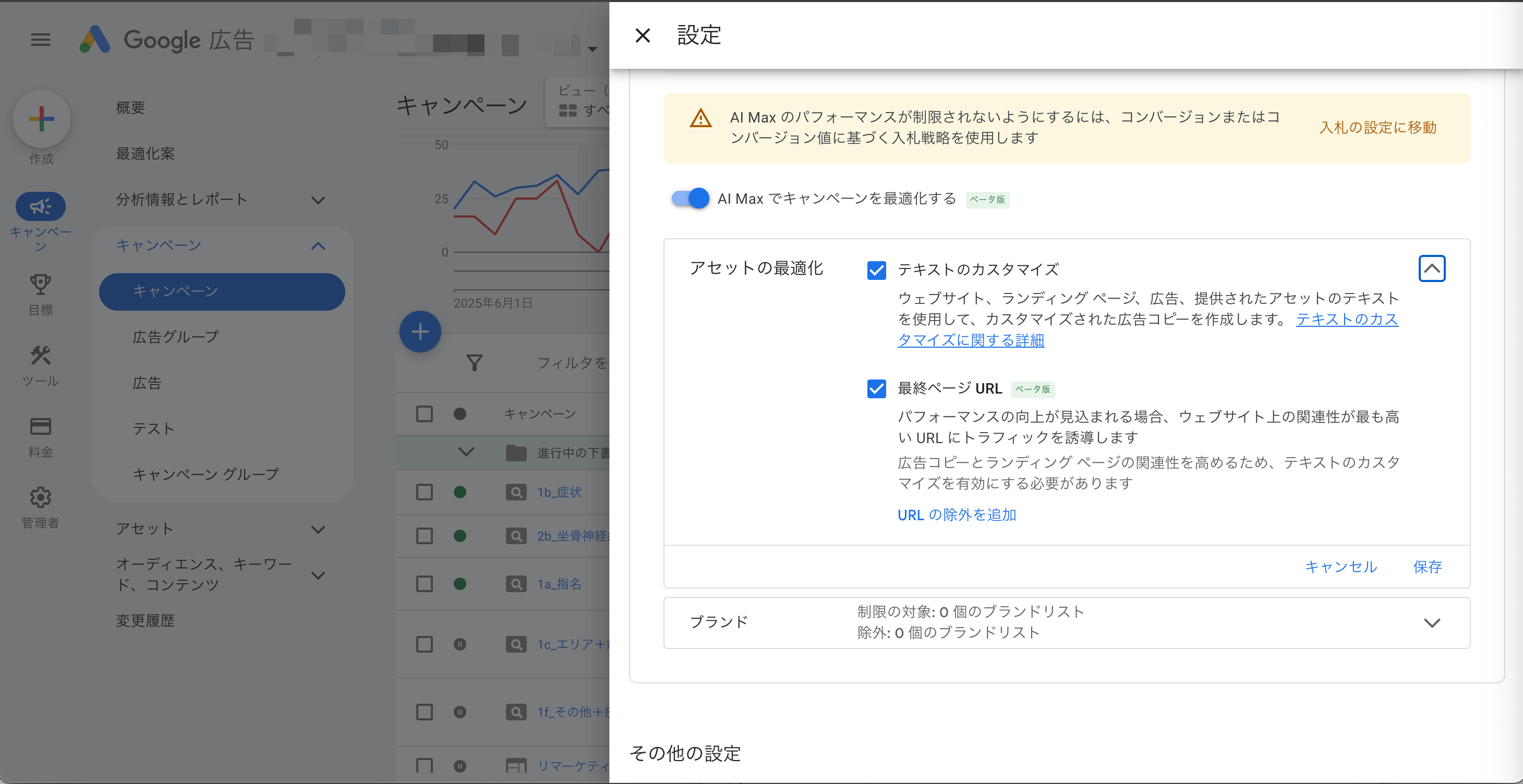The width and height of the screenshot is (1523, 784).
Task: Open the 1b_症状 campaign link
Action: [x=559, y=492]
